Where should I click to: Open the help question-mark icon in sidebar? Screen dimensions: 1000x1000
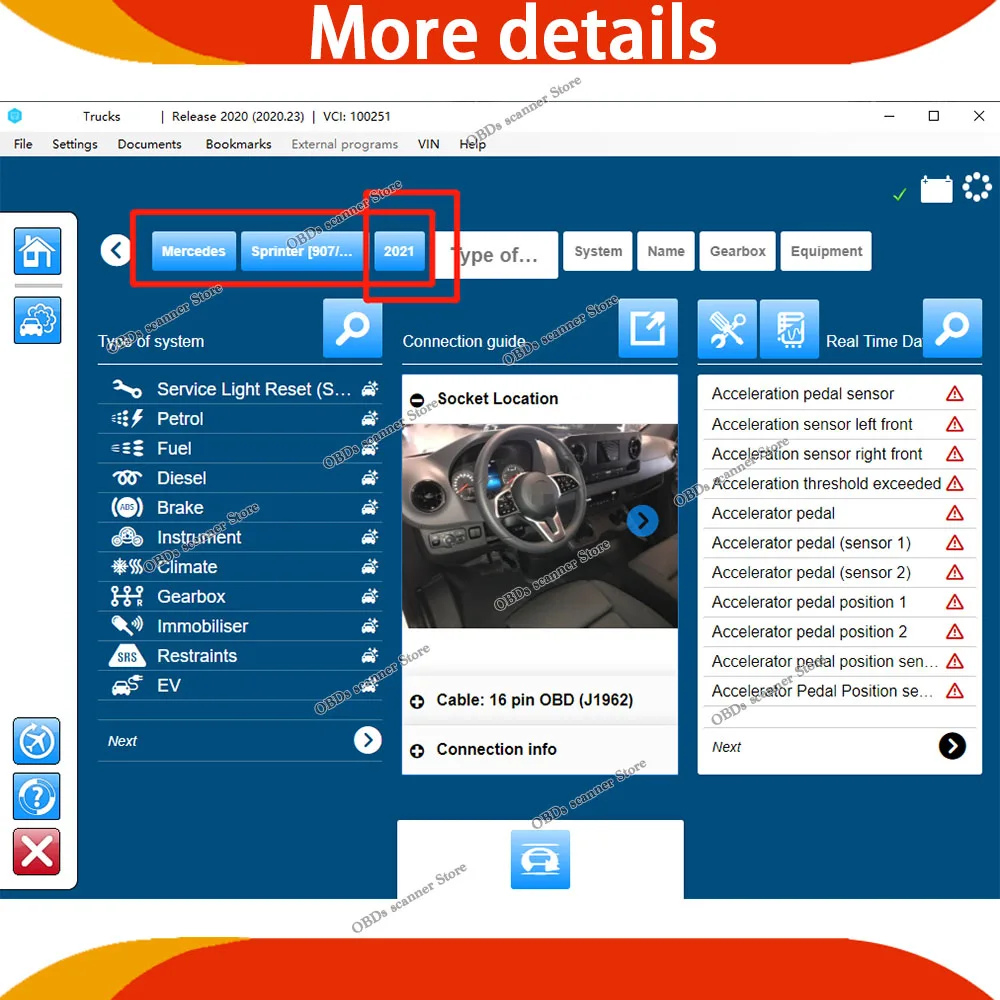36,797
